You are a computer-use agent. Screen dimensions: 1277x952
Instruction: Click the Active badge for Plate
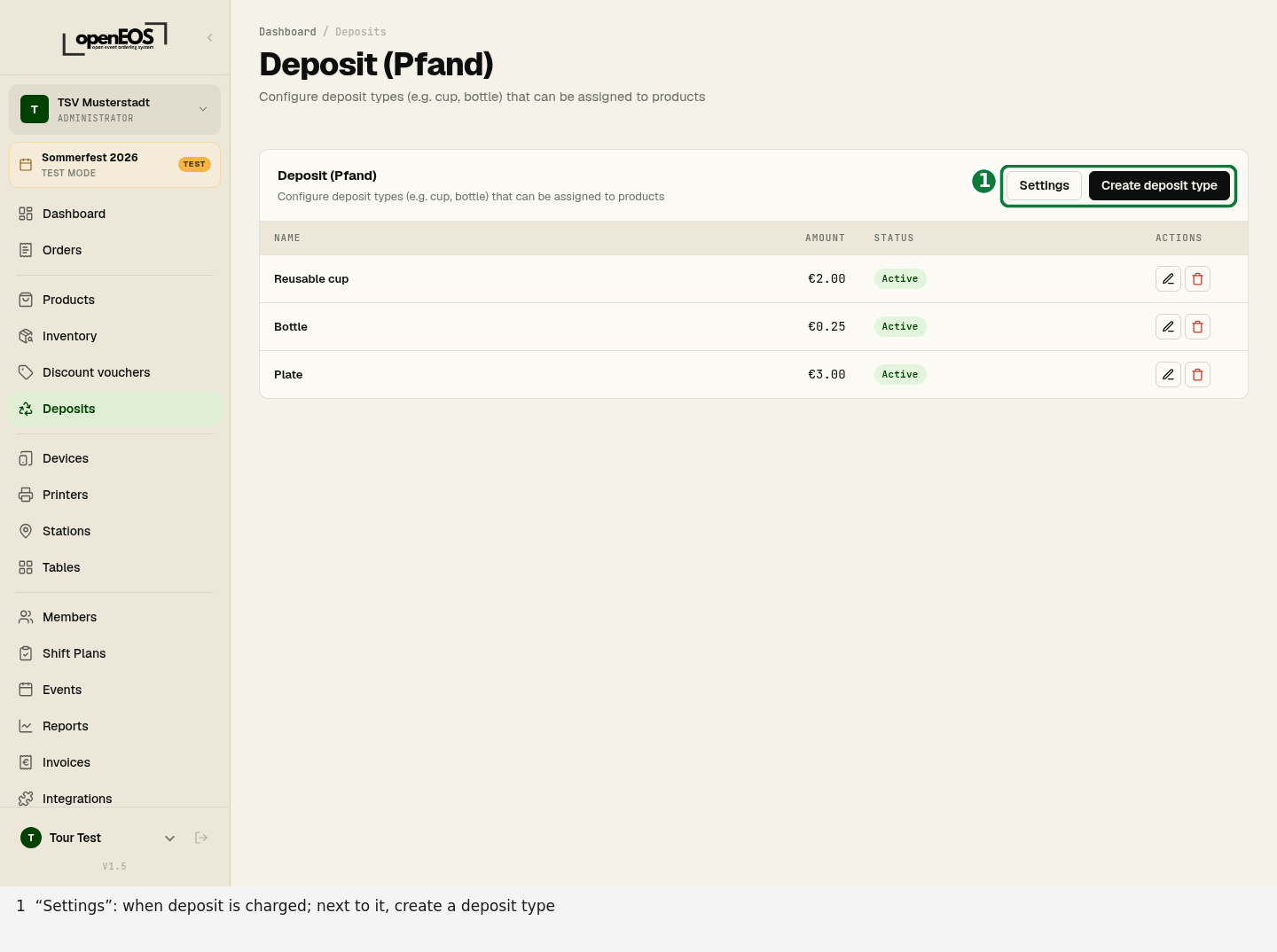[x=900, y=375]
